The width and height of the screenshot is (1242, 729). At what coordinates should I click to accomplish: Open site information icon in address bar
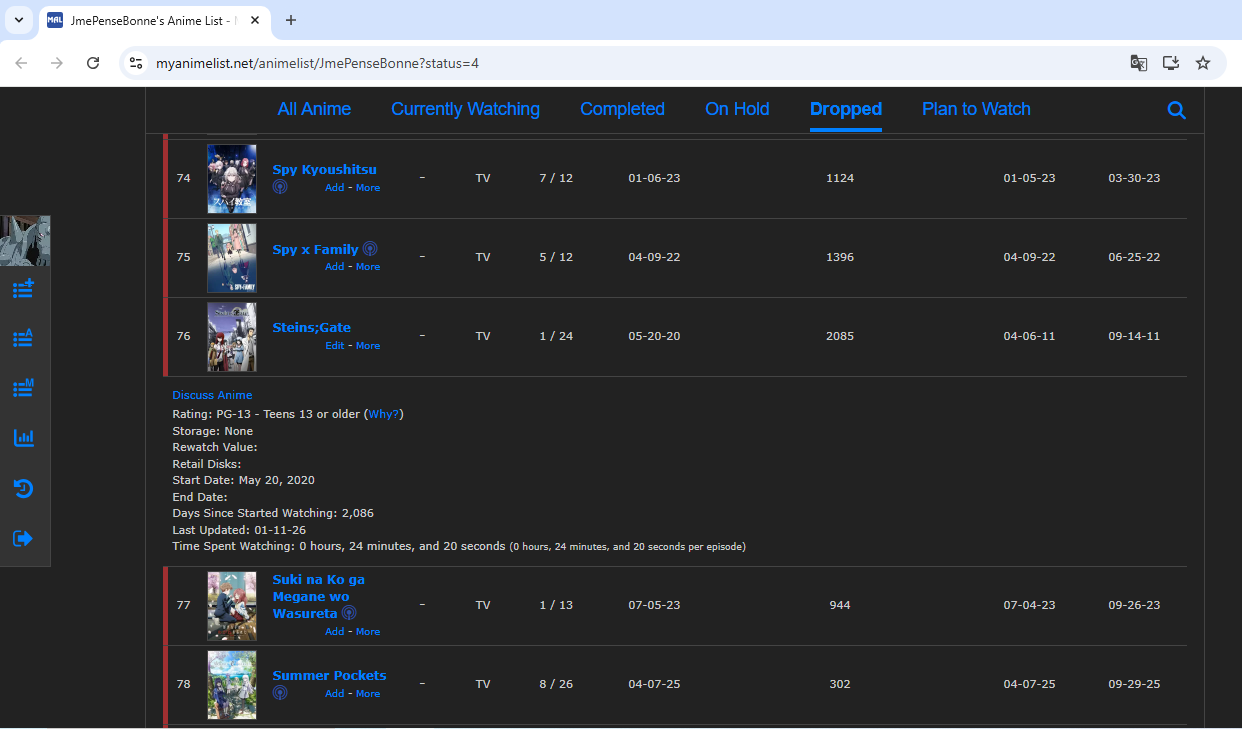(137, 63)
